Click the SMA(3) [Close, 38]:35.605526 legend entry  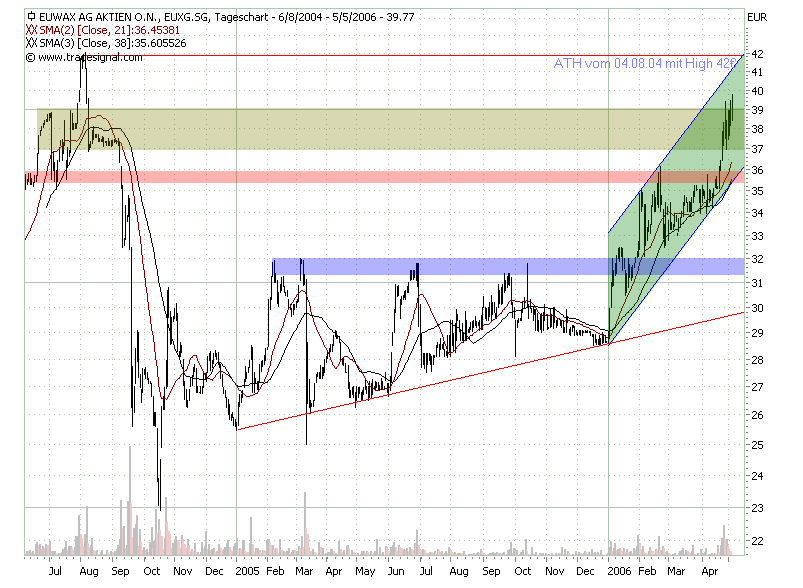pos(113,43)
